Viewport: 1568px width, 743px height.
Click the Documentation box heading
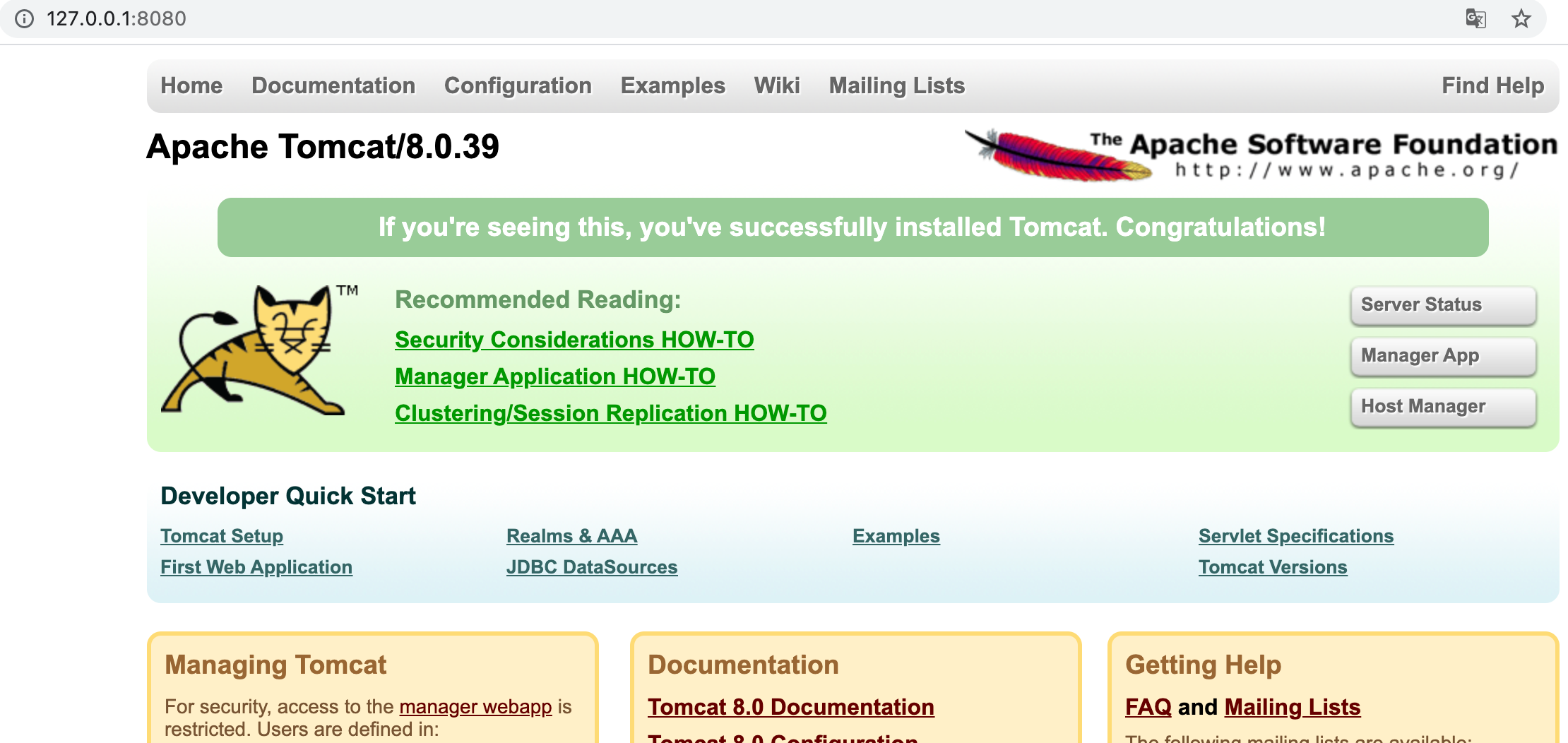[x=743, y=665]
